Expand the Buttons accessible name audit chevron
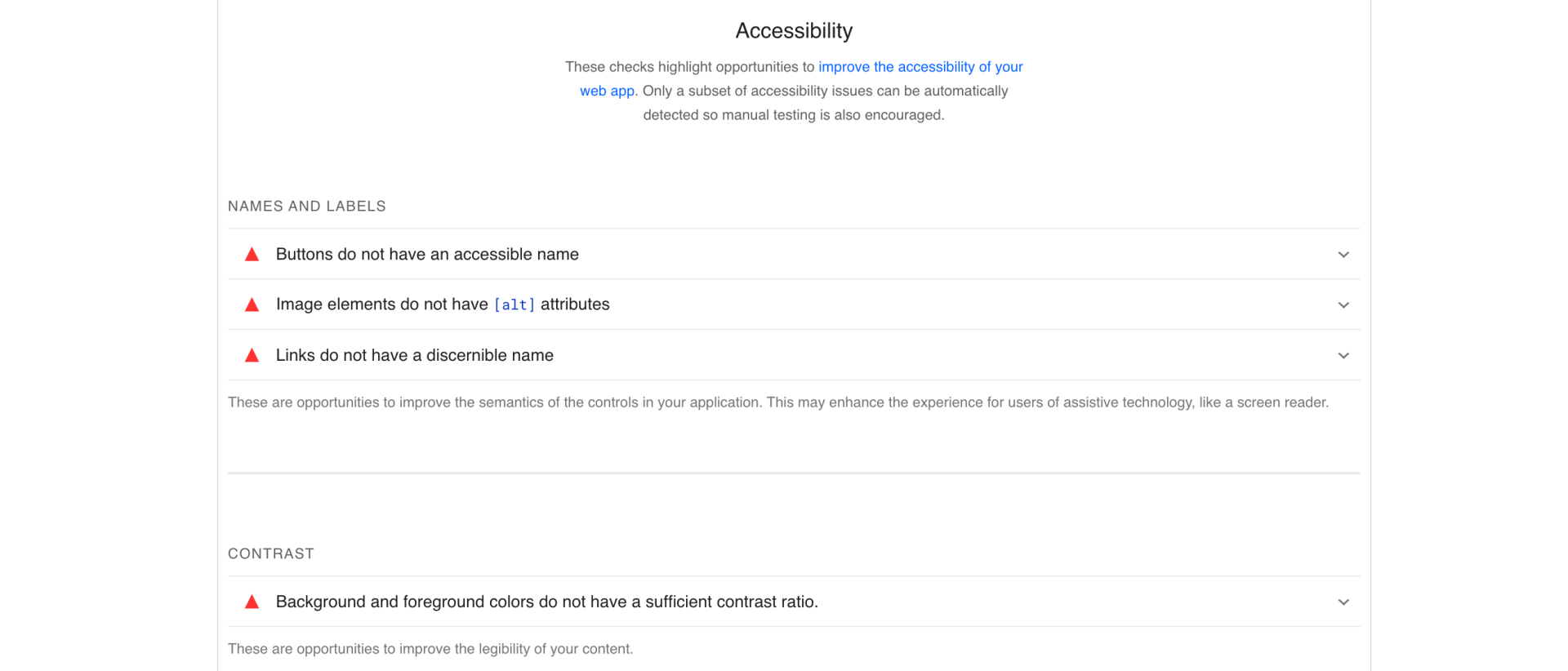This screenshot has width=1568, height=671. 1343,255
